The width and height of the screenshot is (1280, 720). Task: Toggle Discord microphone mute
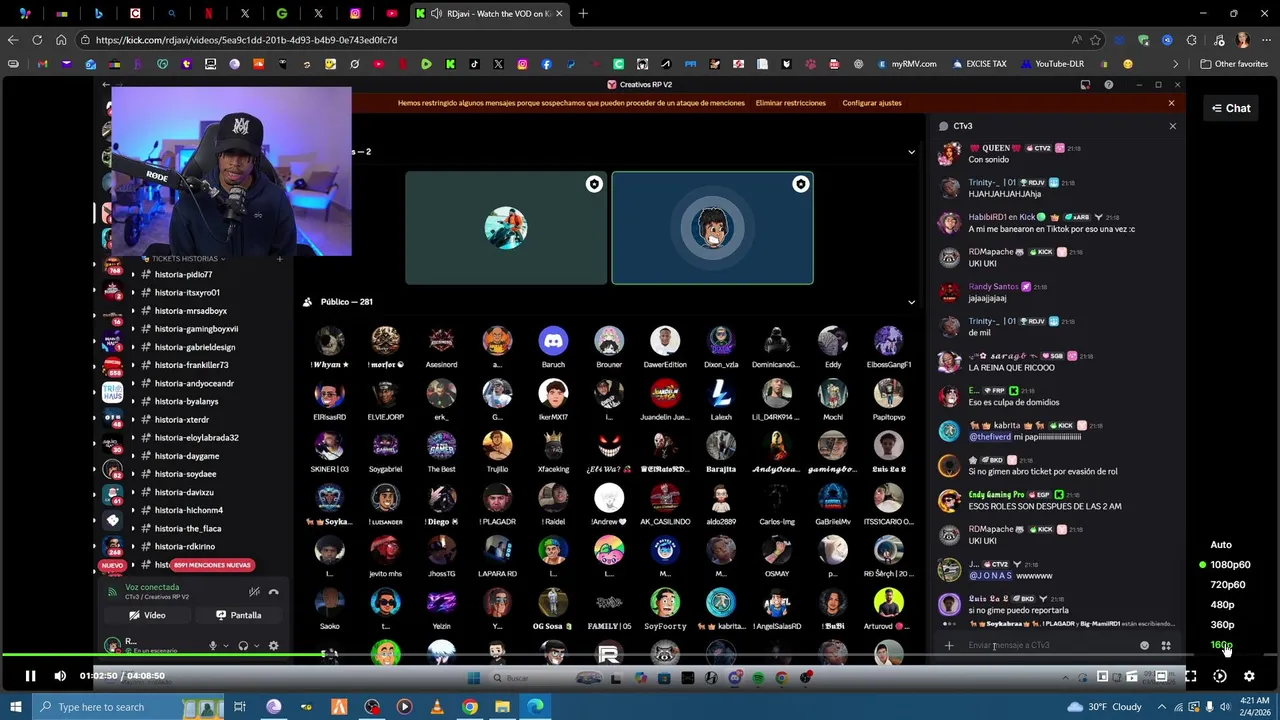[212, 646]
